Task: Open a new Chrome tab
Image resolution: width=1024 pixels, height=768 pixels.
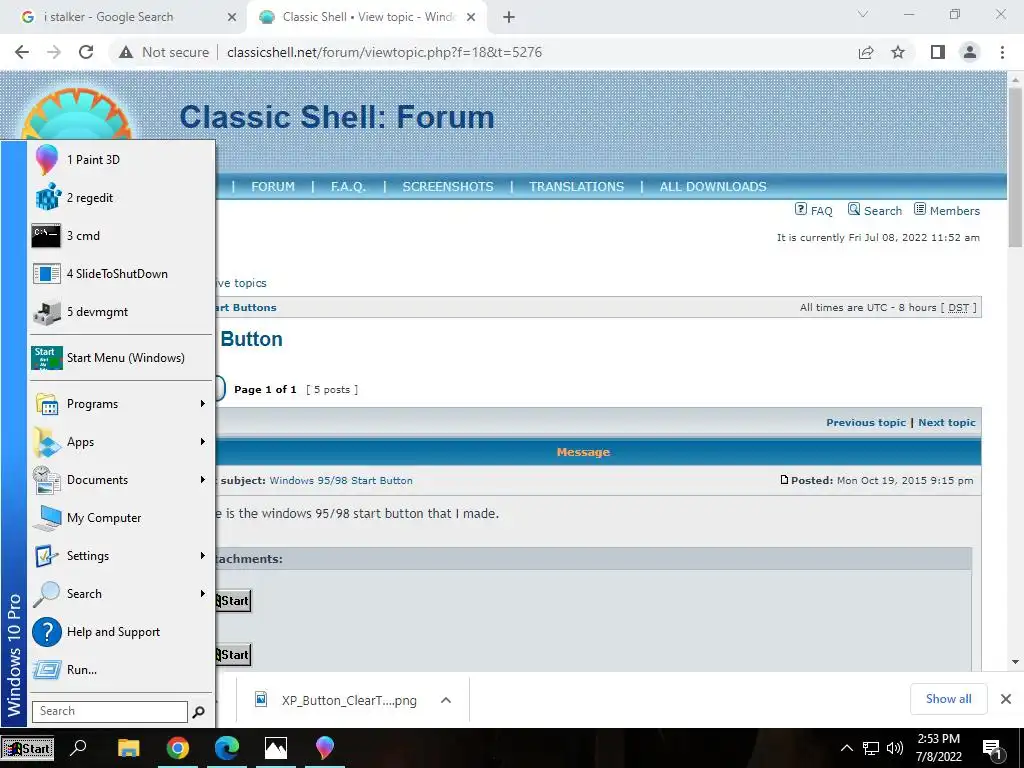Action: (x=509, y=17)
